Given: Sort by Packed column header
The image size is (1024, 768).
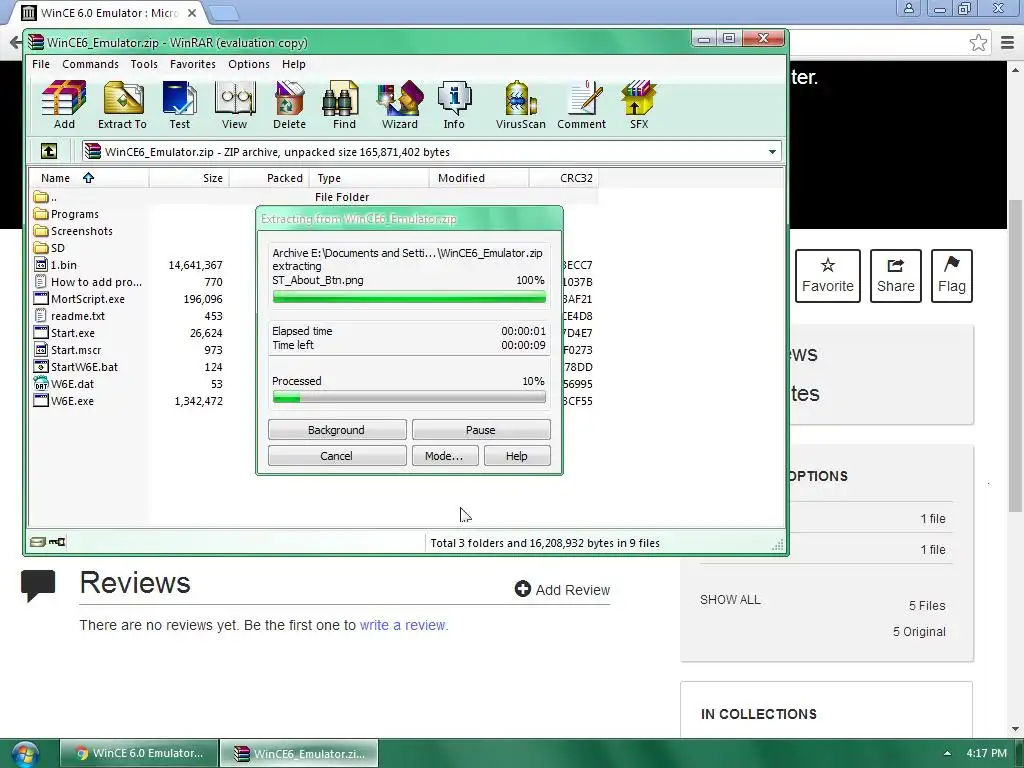Looking at the screenshot, I should (268, 178).
